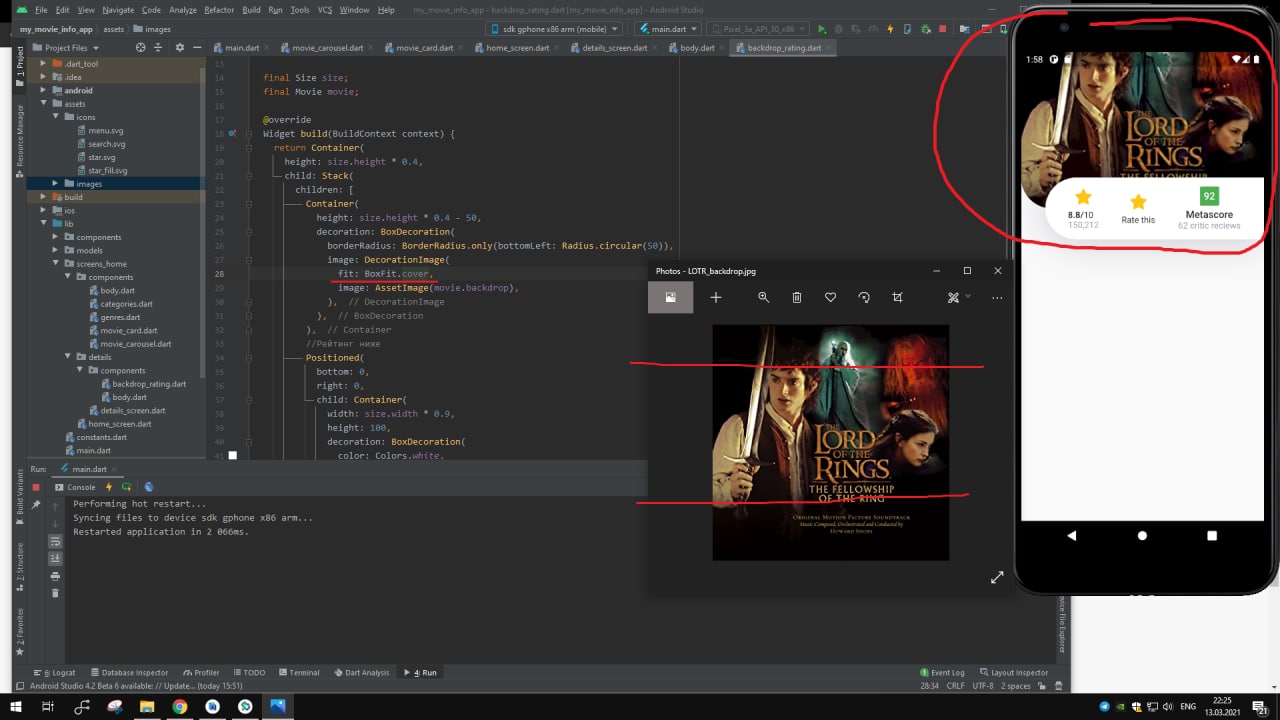This screenshot has width=1280, height=720.
Task: Crop the photo in Photos app
Action: point(897,297)
